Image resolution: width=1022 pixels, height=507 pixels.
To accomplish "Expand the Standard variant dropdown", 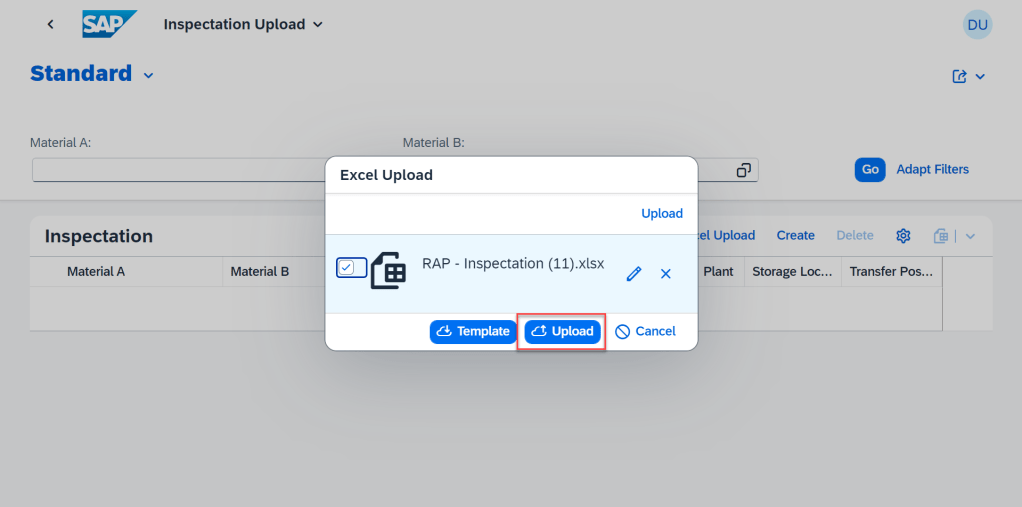I will click(x=149, y=75).
